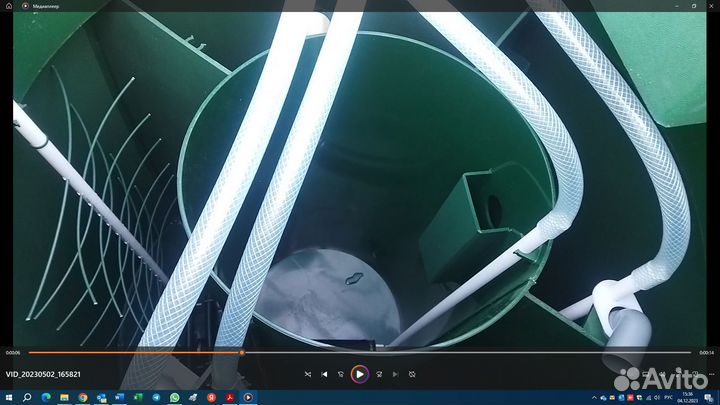The image size is (720, 405).
Task: Click the back arrow in title bar
Action: coord(11,5)
